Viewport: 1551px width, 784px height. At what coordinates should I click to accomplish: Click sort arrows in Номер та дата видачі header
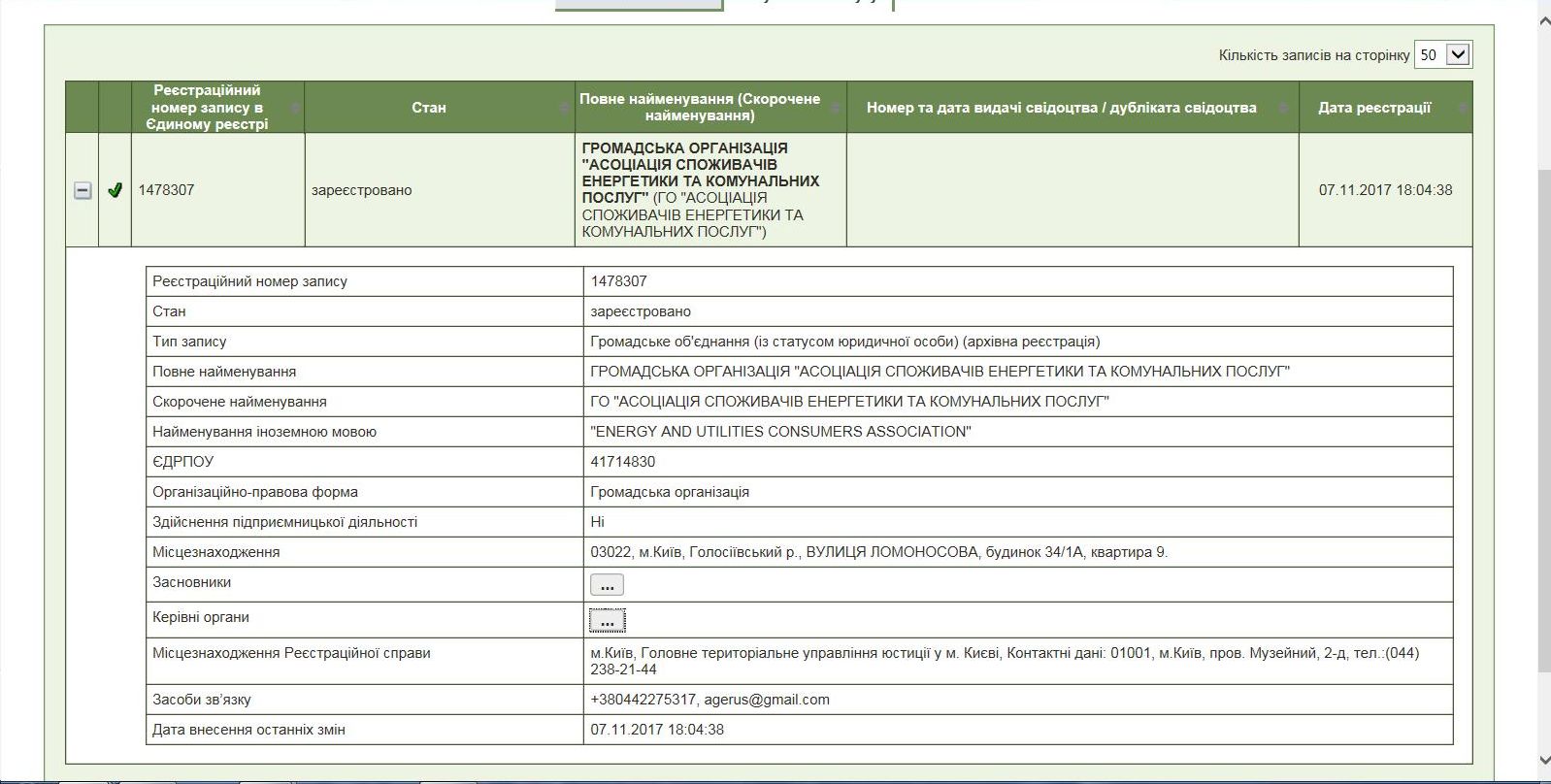[x=1284, y=108]
